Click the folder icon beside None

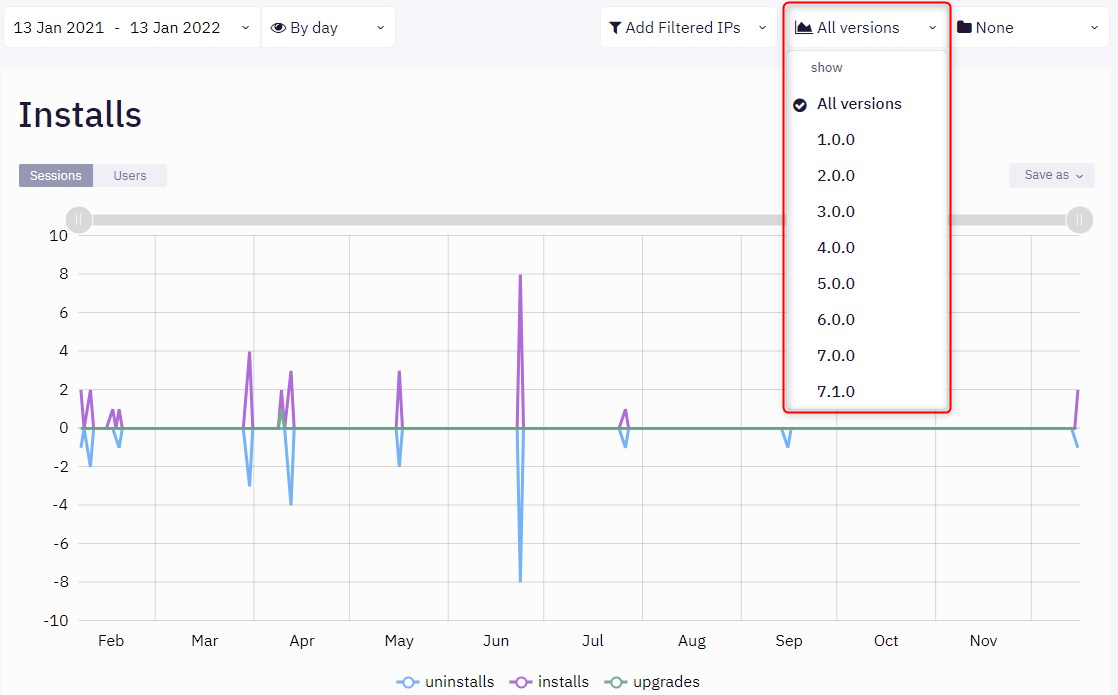pos(964,27)
